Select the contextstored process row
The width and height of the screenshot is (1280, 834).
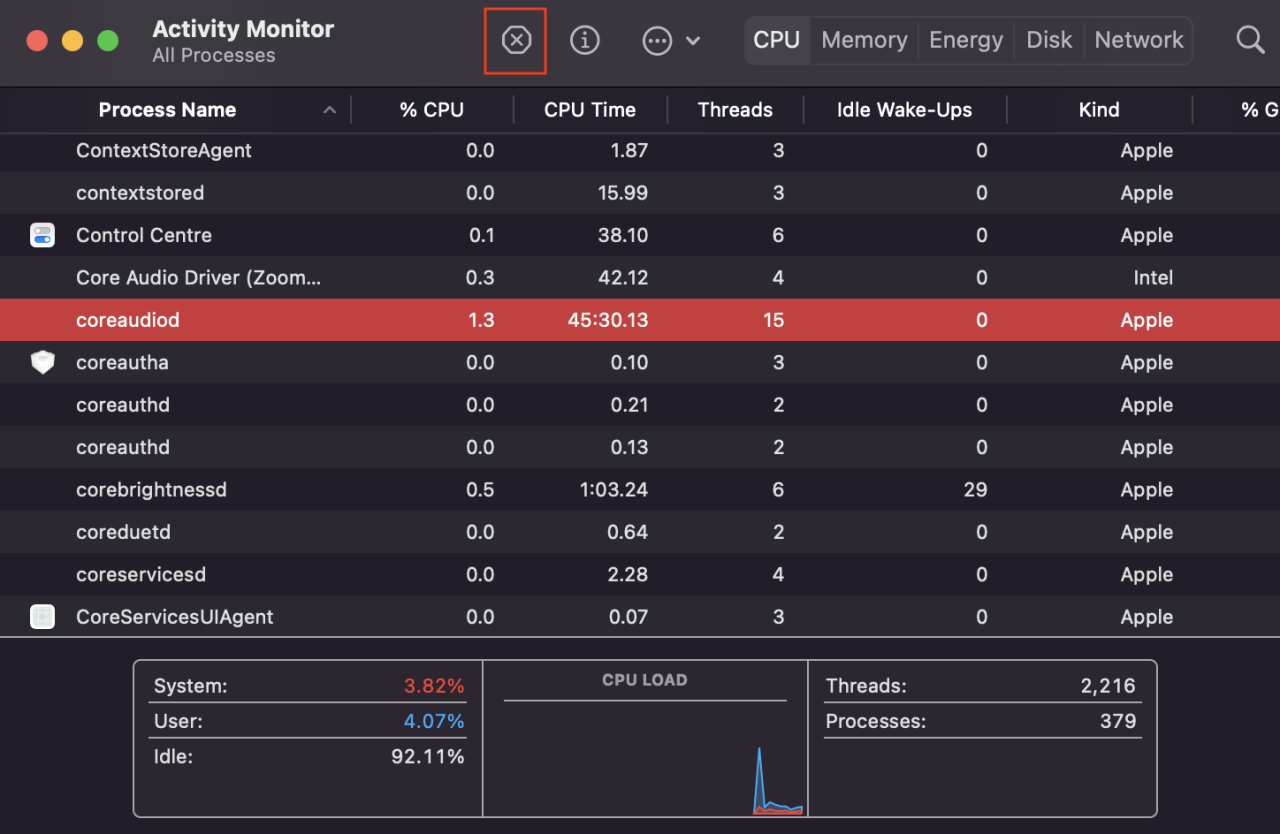(x=640, y=193)
